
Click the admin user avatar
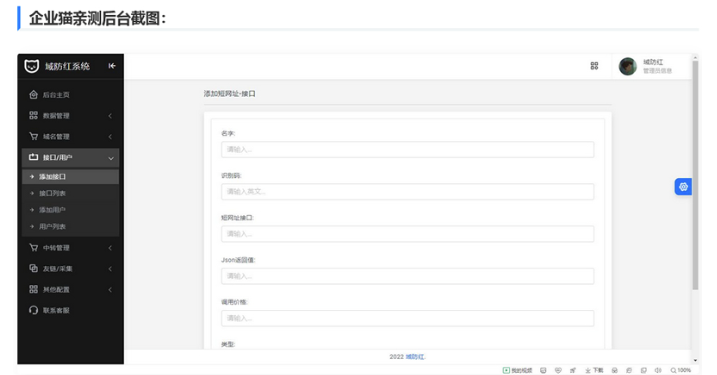coord(627,66)
